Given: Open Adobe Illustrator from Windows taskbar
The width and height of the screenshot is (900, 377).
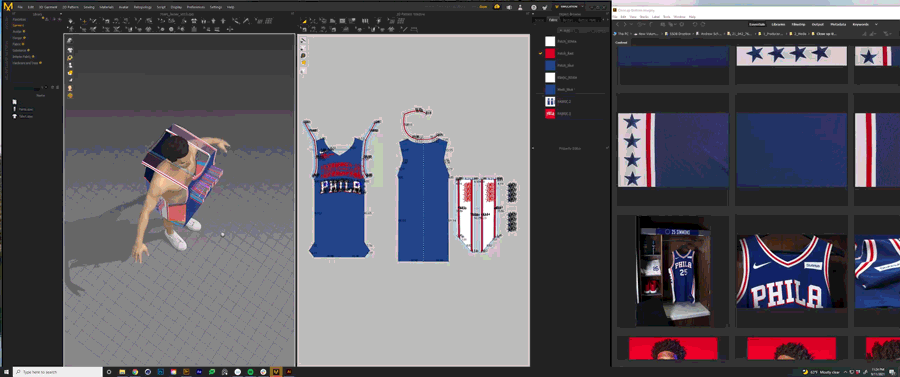Looking at the screenshot, I should [289, 372].
